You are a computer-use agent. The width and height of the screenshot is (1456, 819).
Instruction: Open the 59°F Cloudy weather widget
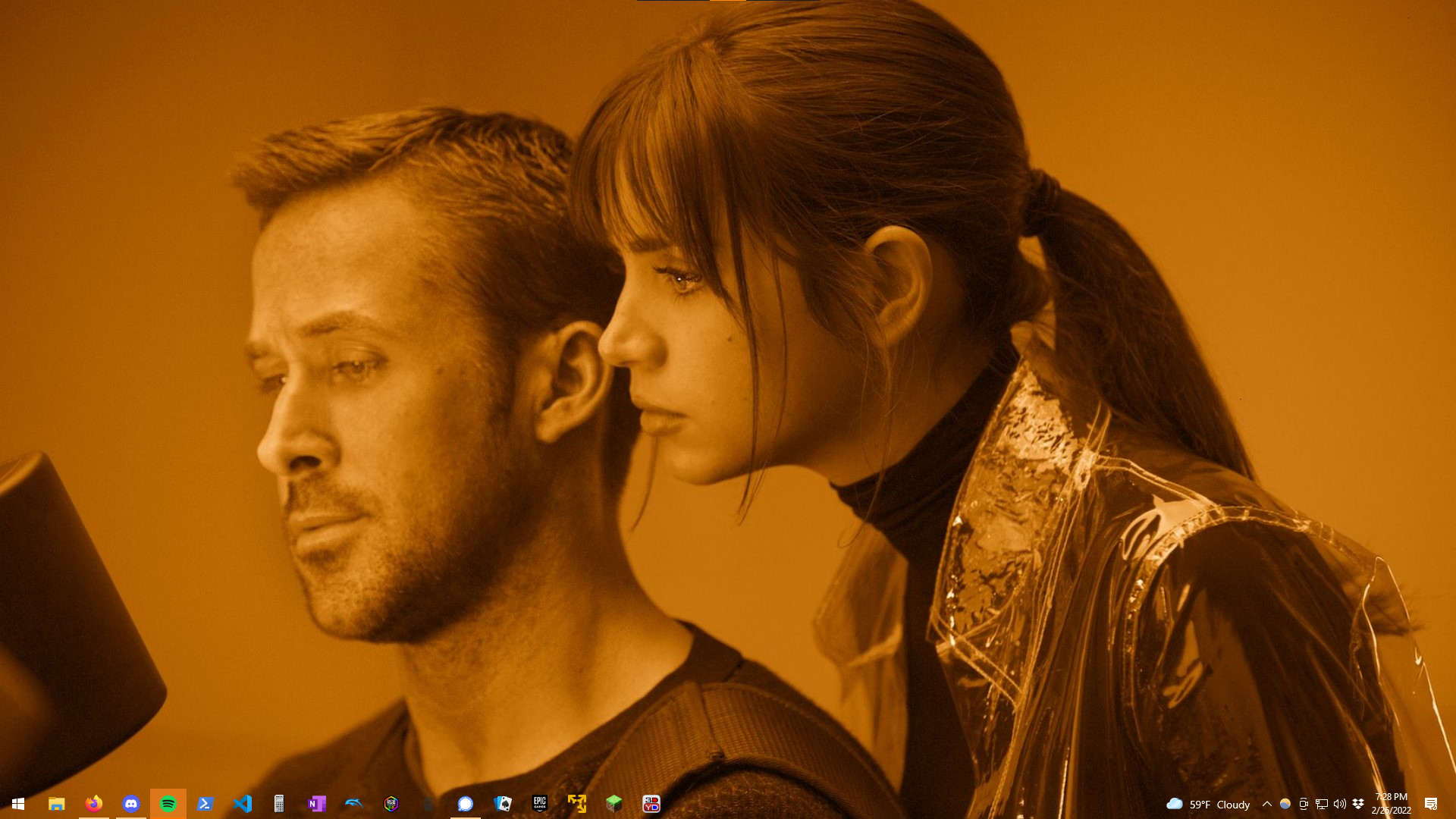pyautogui.click(x=1208, y=805)
